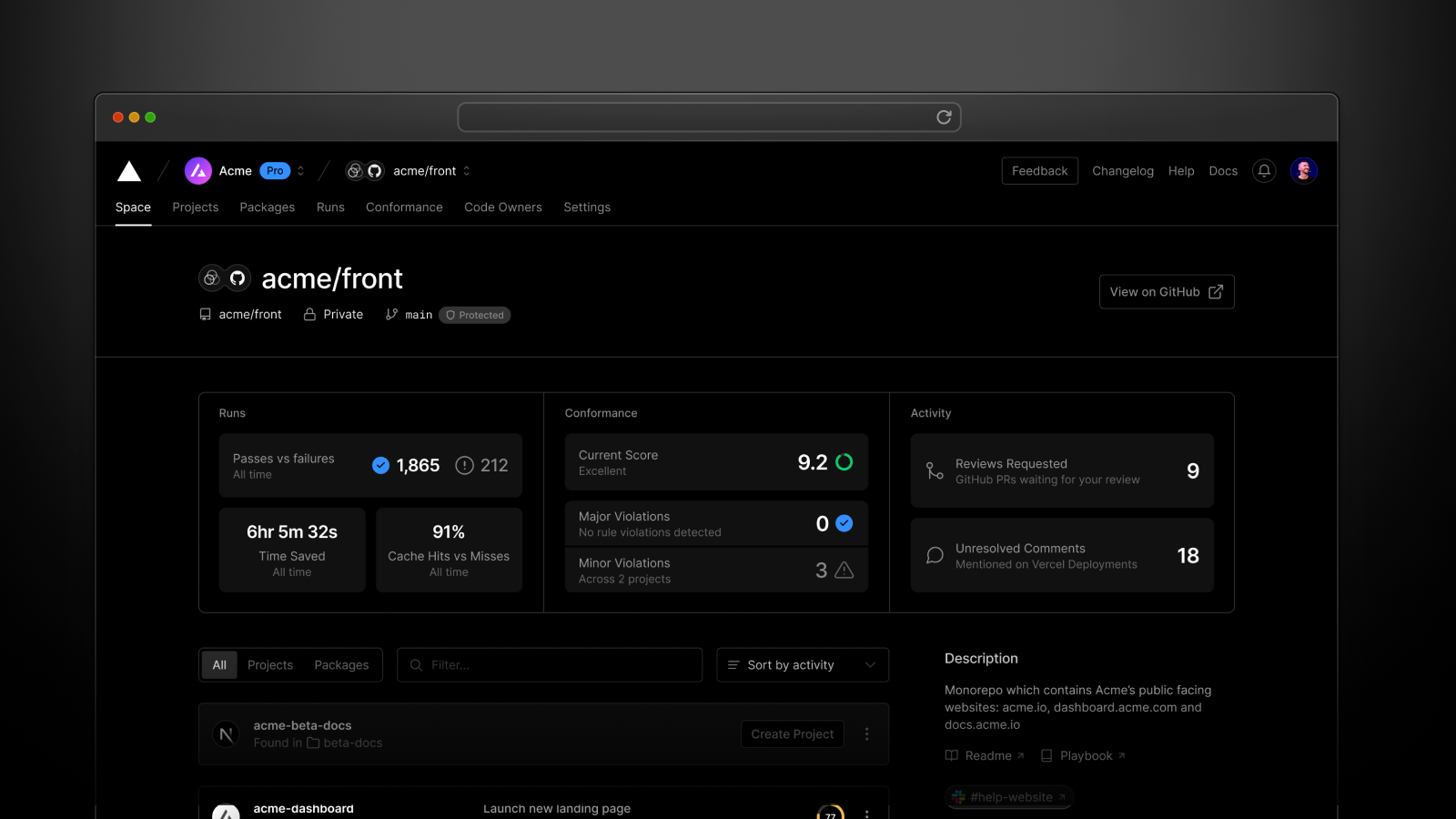This screenshot has height=819, width=1456.
Task: Click the Acme team name in breadcrumb
Action: [236, 171]
